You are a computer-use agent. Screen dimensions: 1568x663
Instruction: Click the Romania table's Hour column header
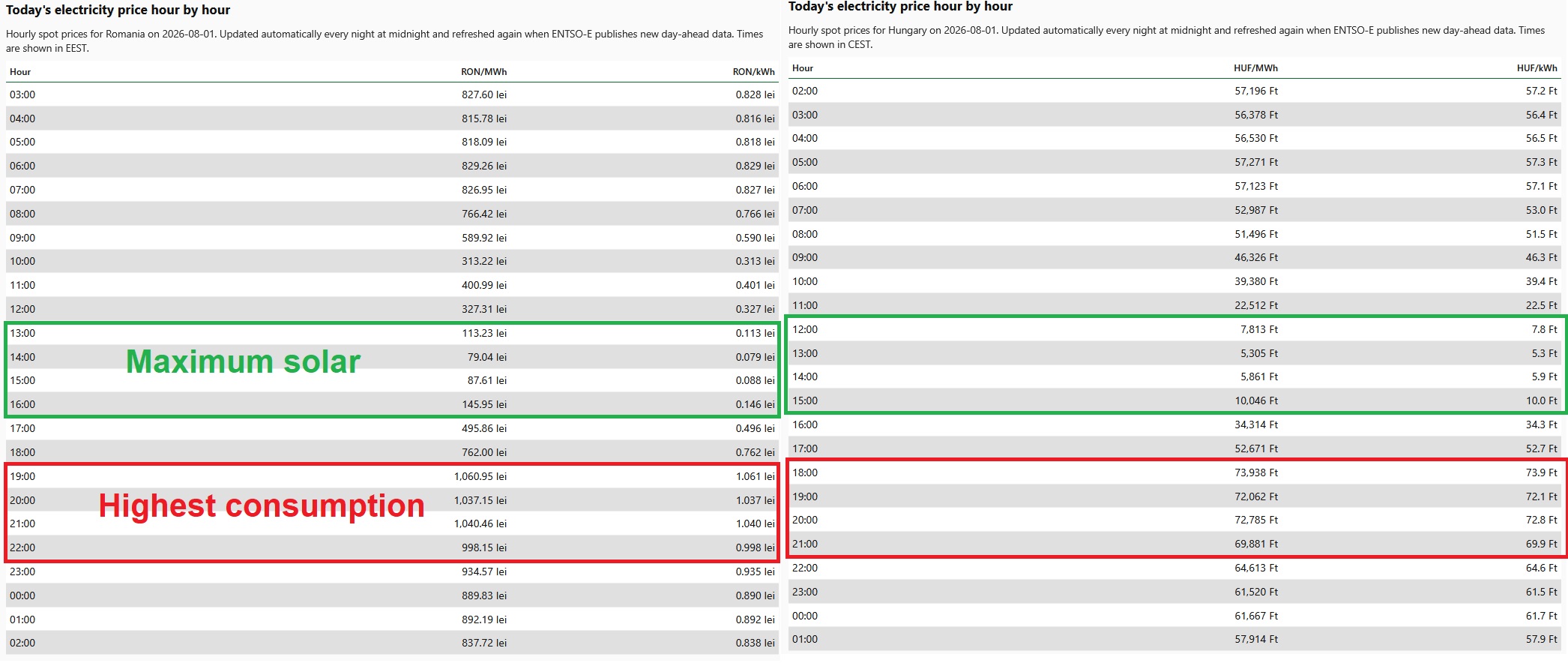click(20, 72)
